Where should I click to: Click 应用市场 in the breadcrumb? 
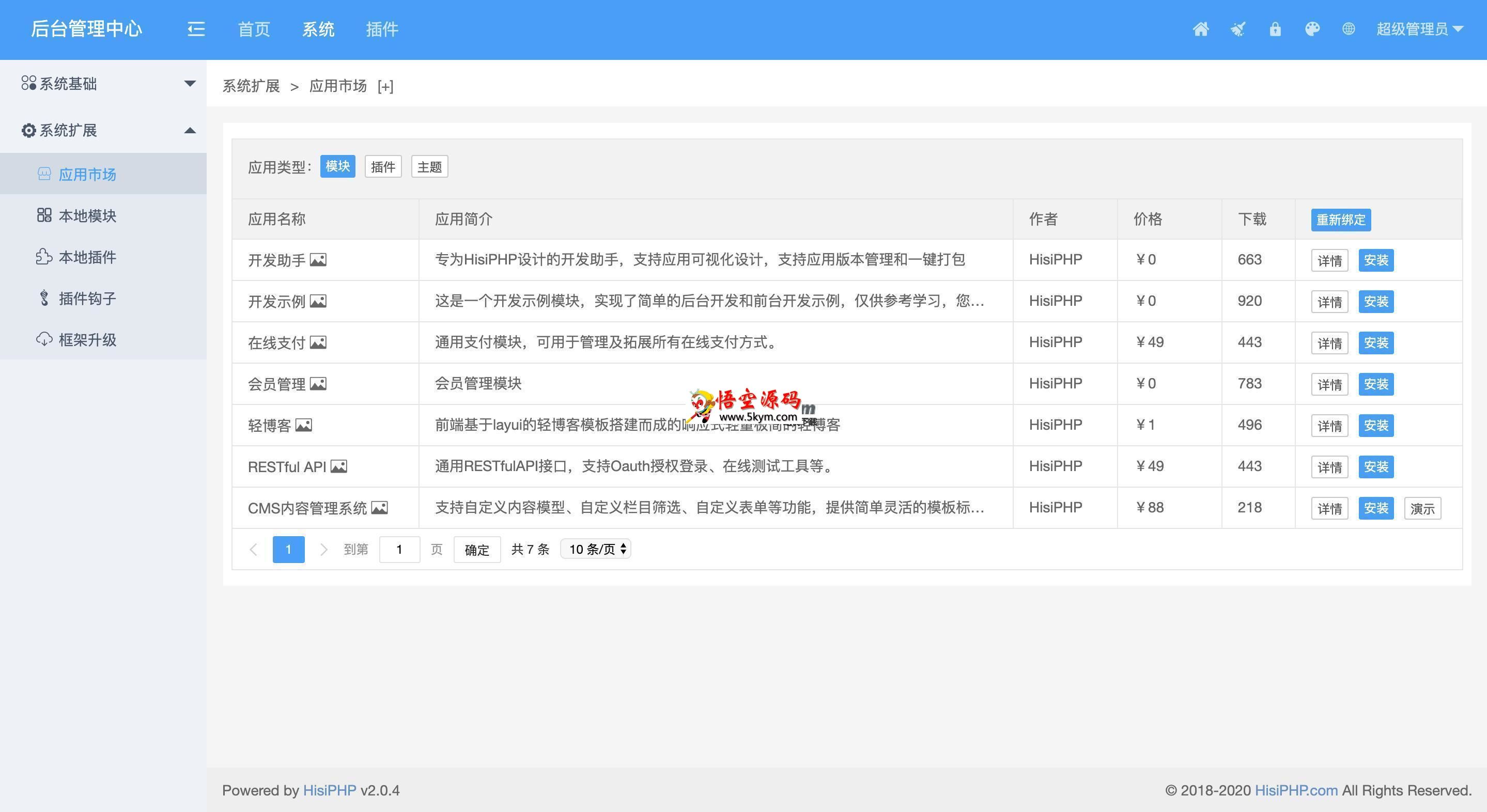point(338,86)
